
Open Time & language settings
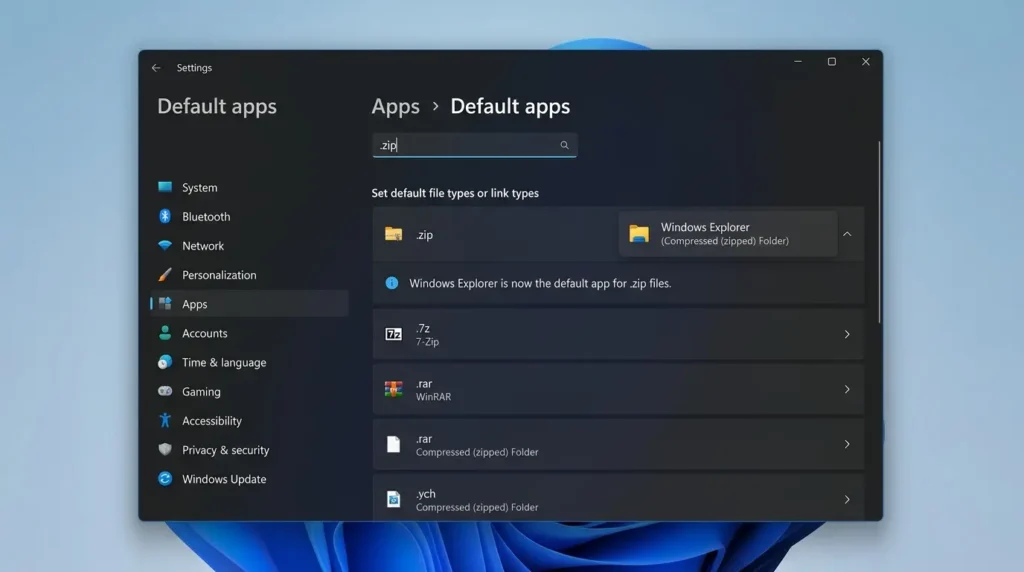(249, 362)
